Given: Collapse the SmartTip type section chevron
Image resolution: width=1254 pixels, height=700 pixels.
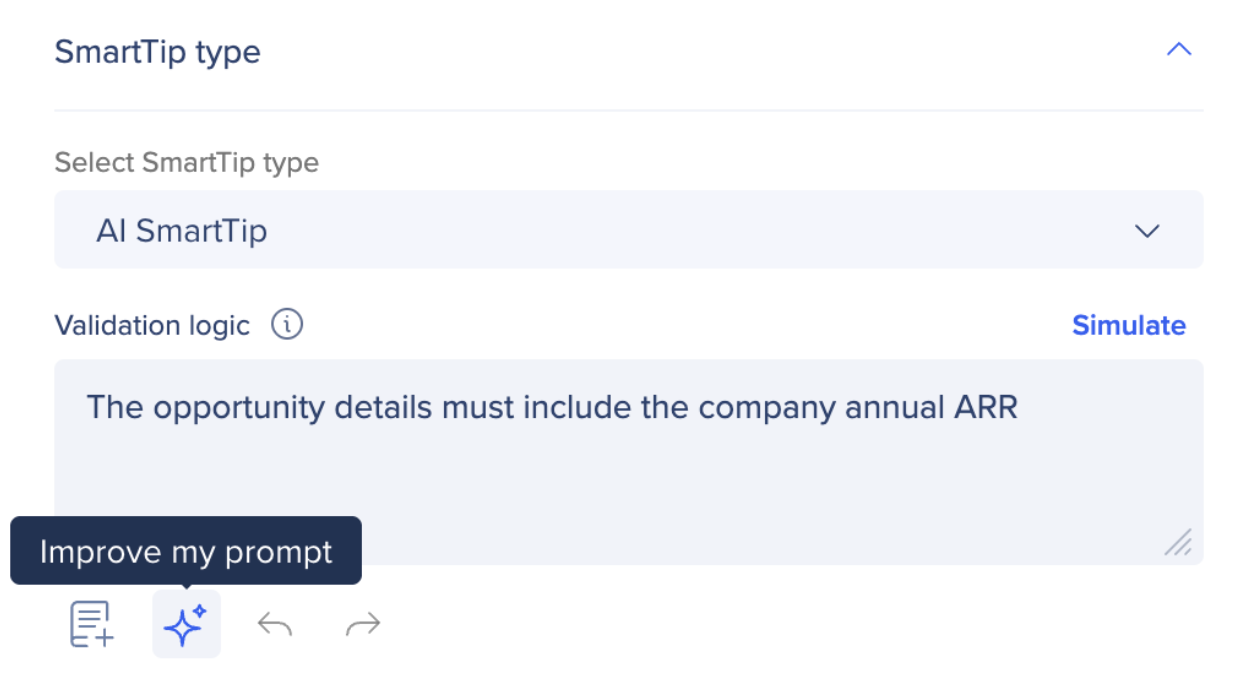Looking at the screenshot, I should coord(1179,50).
